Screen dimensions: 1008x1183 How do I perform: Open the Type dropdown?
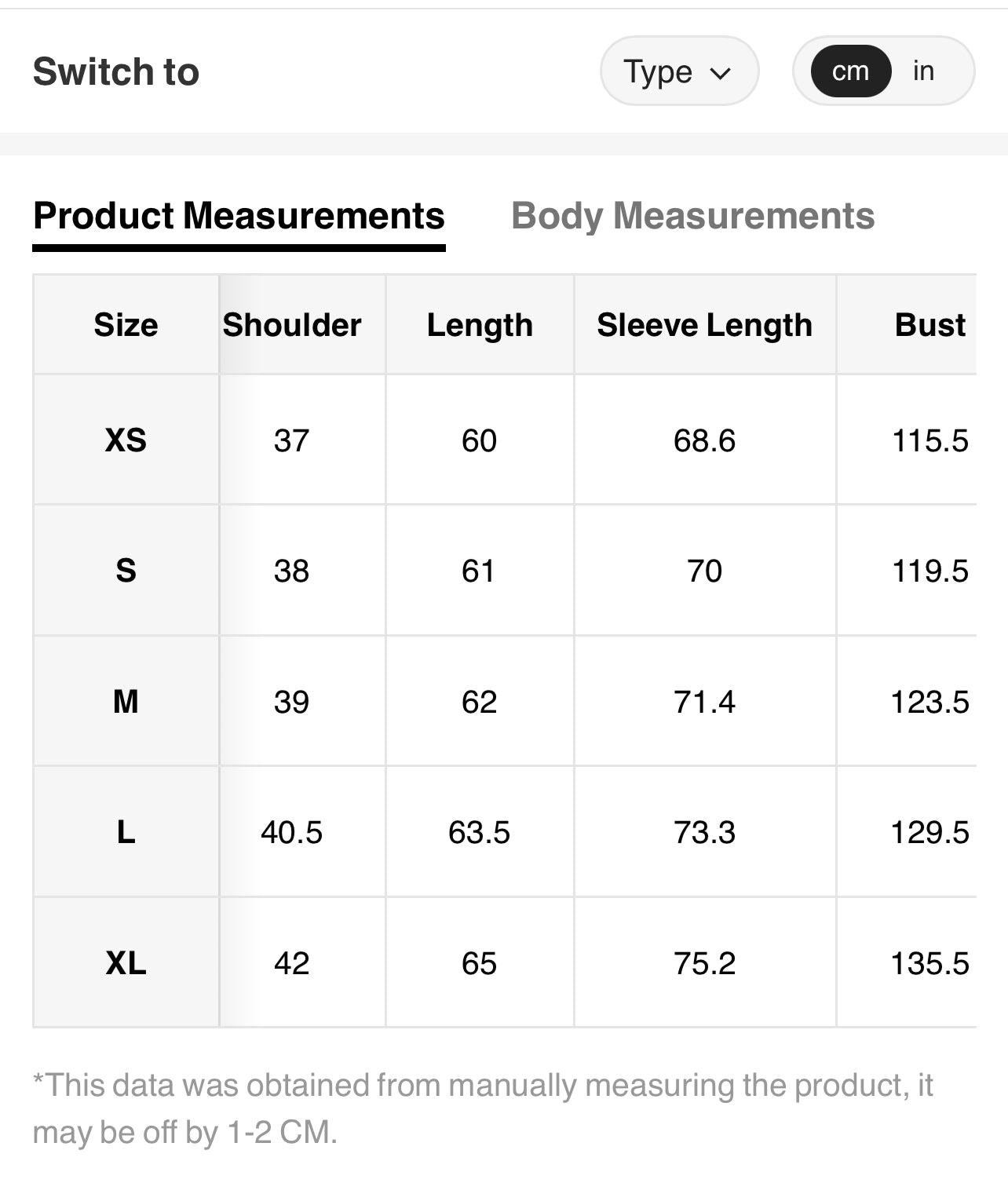click(678, 71)
